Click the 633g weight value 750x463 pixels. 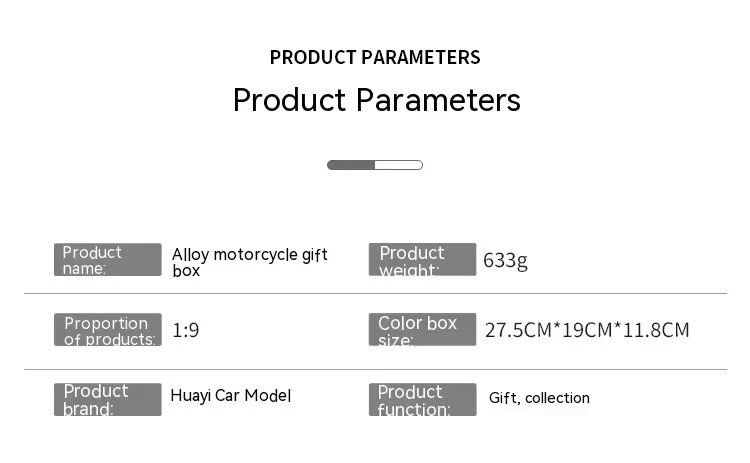click(505, 261)
